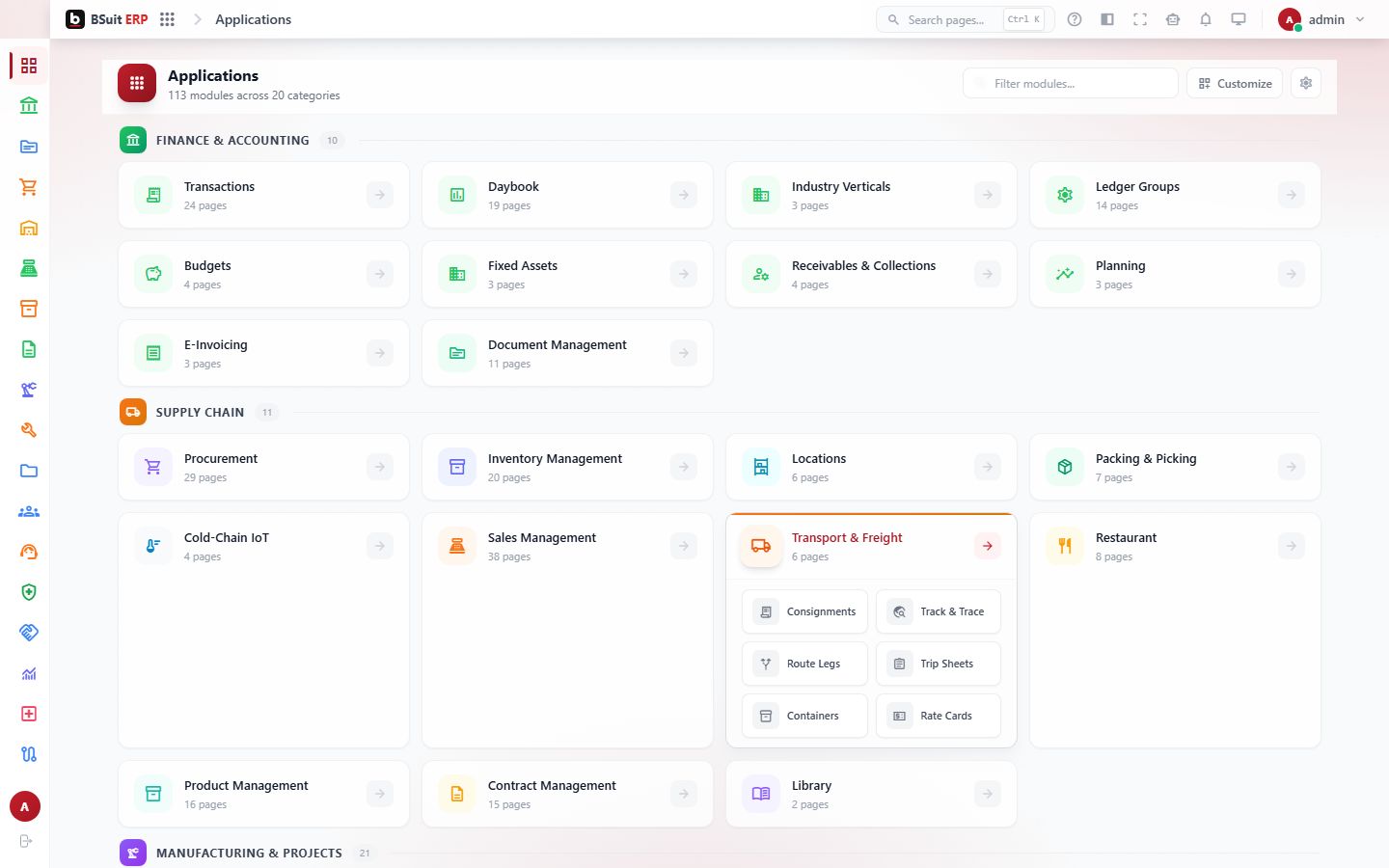Click the help question mark icon
This screenshot has height=868, width=1389.
1075,19
